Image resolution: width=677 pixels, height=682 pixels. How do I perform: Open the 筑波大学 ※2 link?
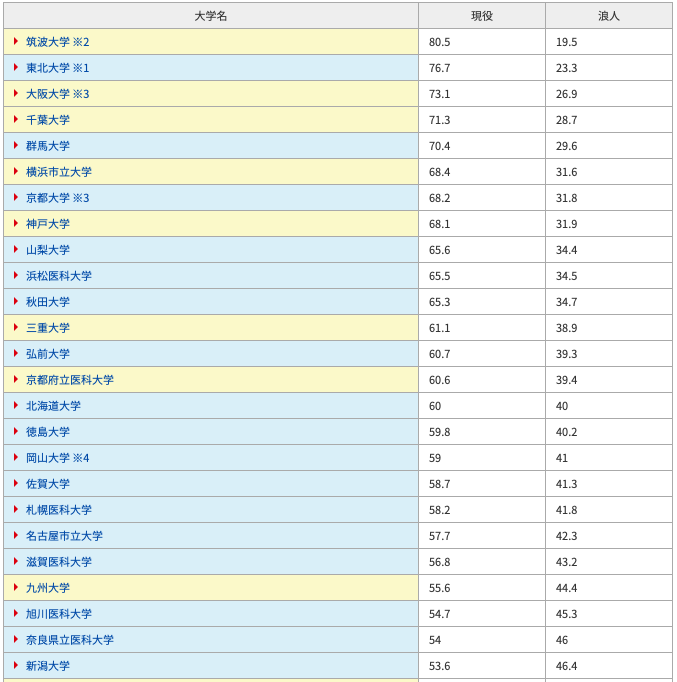click(57, 42)
